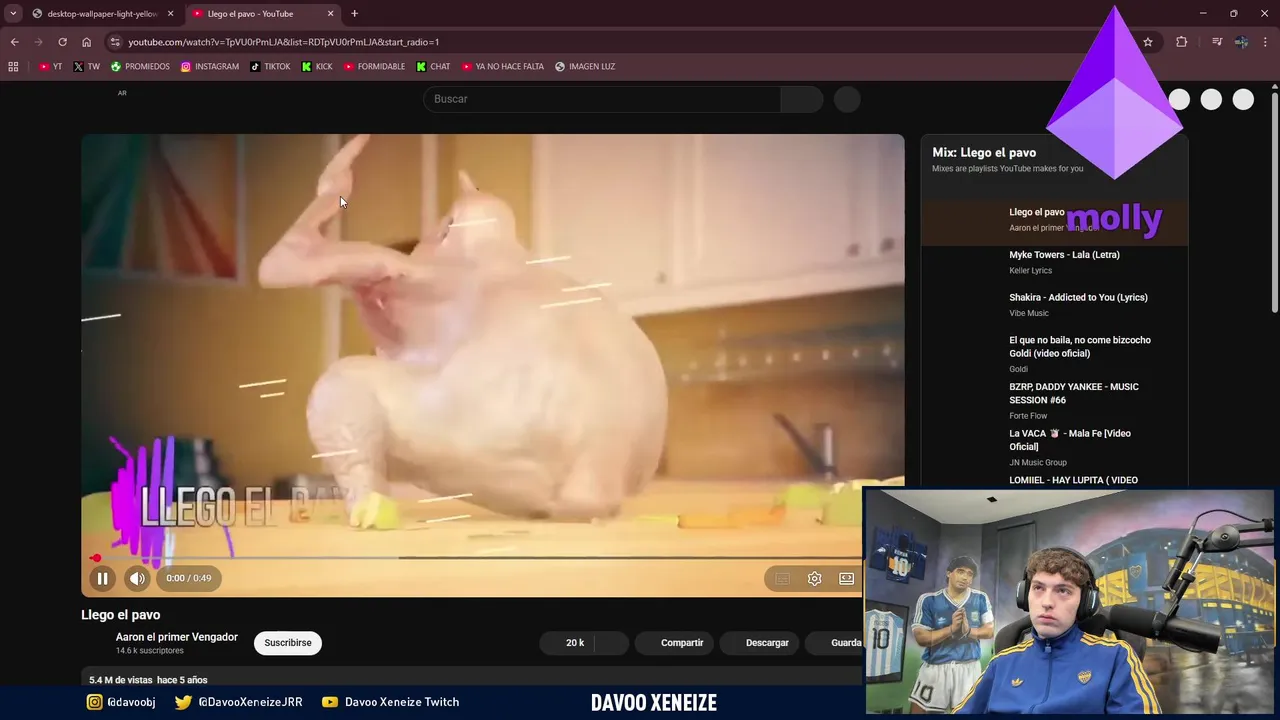Screen dimensions: 1280x720
Task: Open the YA NO HACE FALTA bookmark
Action: point(503,67)
